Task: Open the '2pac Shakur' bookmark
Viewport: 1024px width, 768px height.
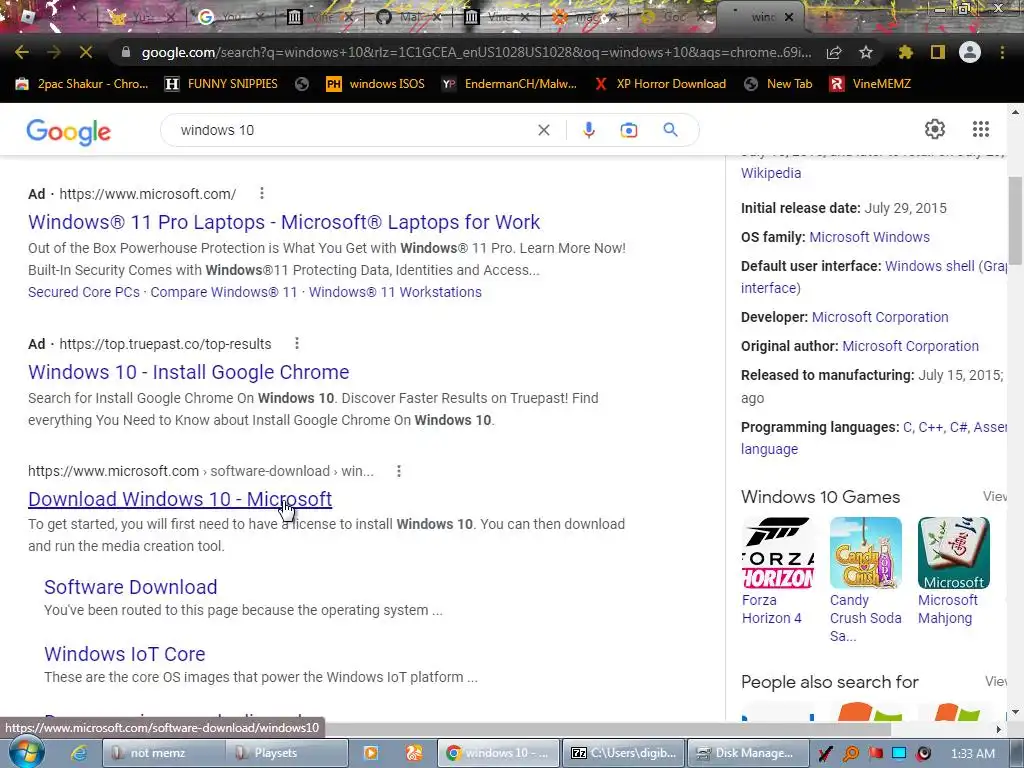Action: [82, 84]
